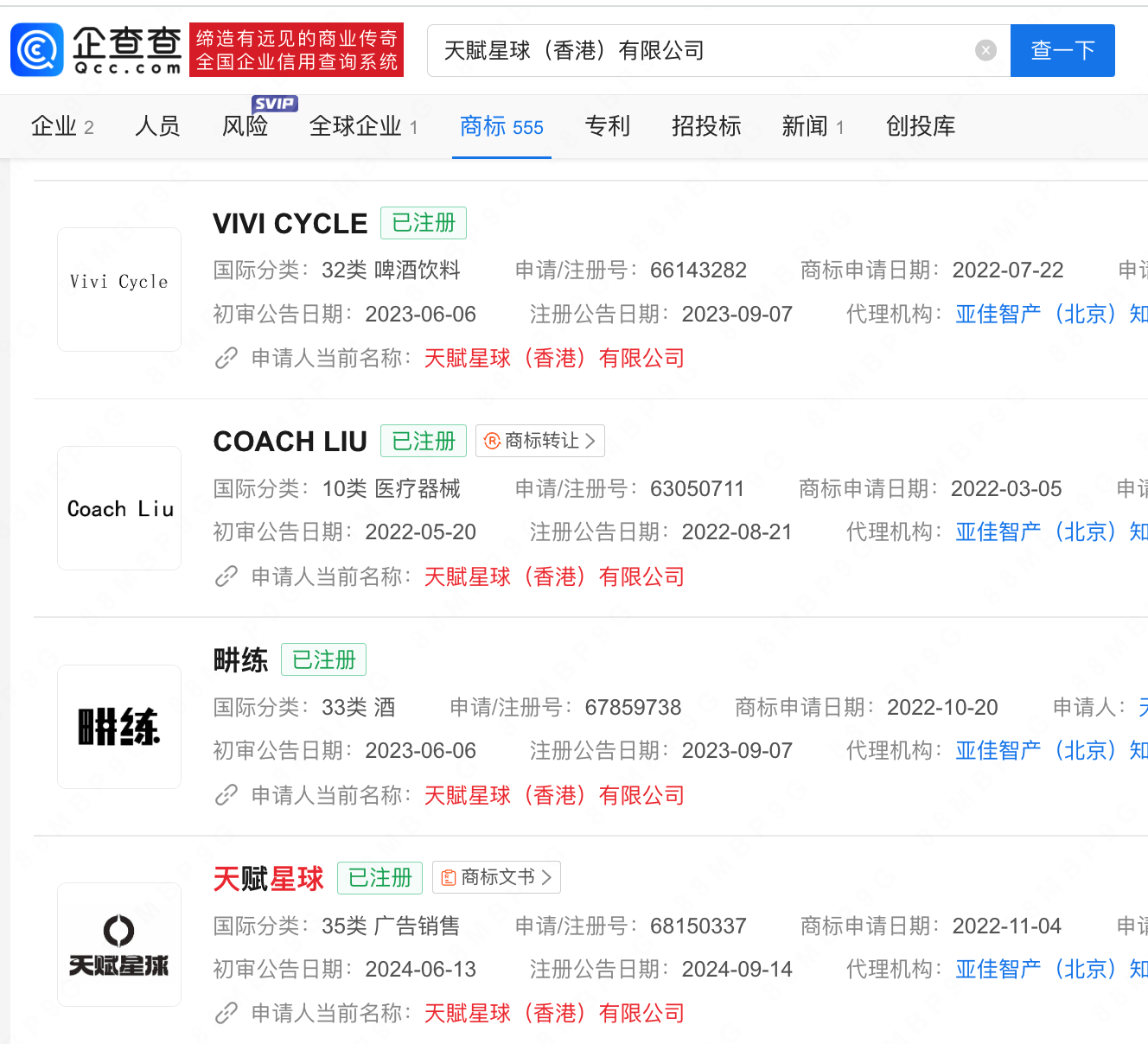Viewport: 1148px width, 1044px height.
Task: Click 已注册 badge beside 畊练
Action: (324, 659)
